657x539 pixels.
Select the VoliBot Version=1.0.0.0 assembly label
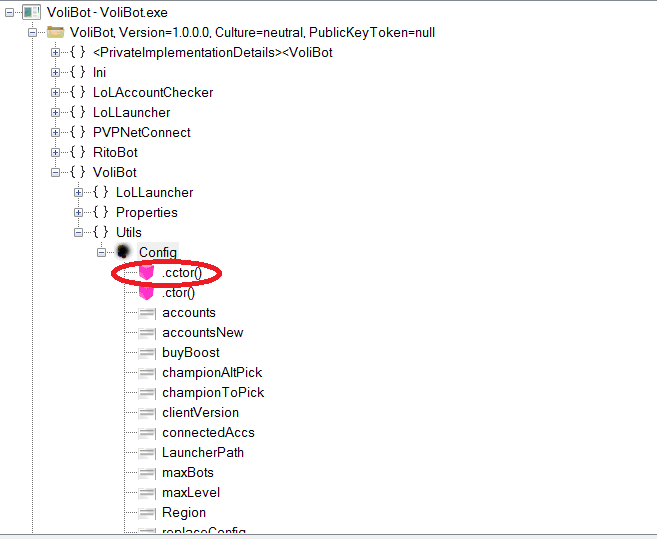252,32
